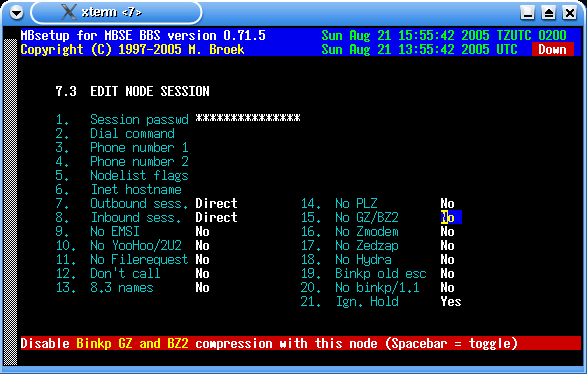Screen dimensions: 587x374
Task: Click the Don't call label
Action: pos(125,274)
